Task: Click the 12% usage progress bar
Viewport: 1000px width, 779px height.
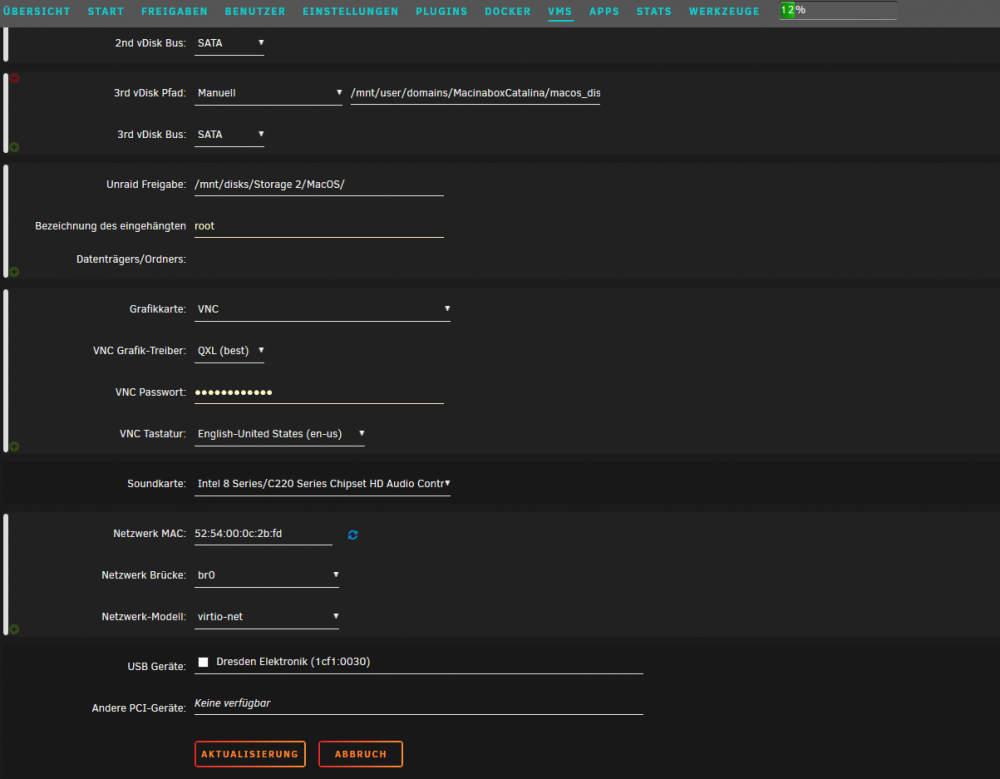Action: coord(838,10)
